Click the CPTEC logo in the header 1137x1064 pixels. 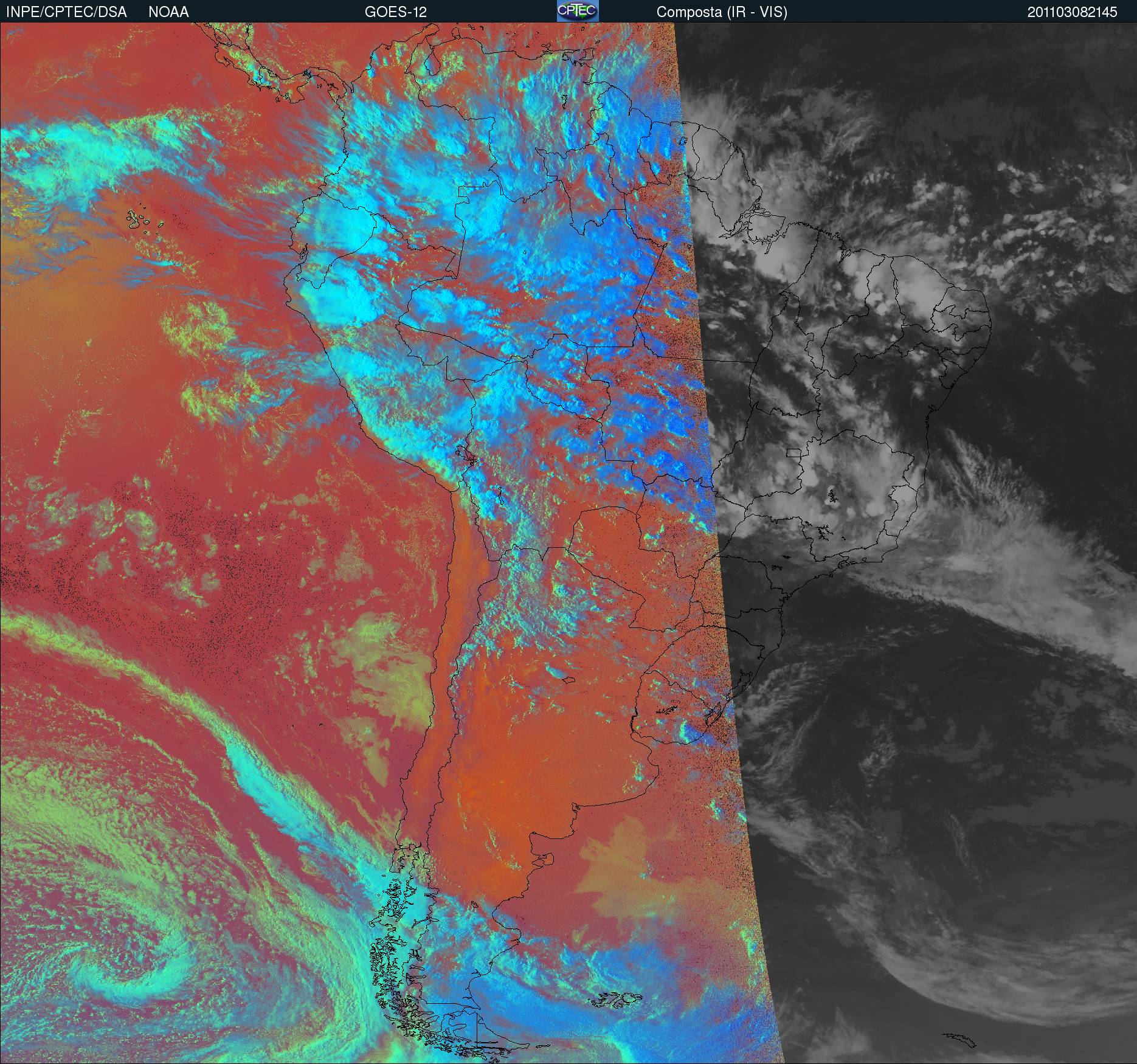point(578,11)
